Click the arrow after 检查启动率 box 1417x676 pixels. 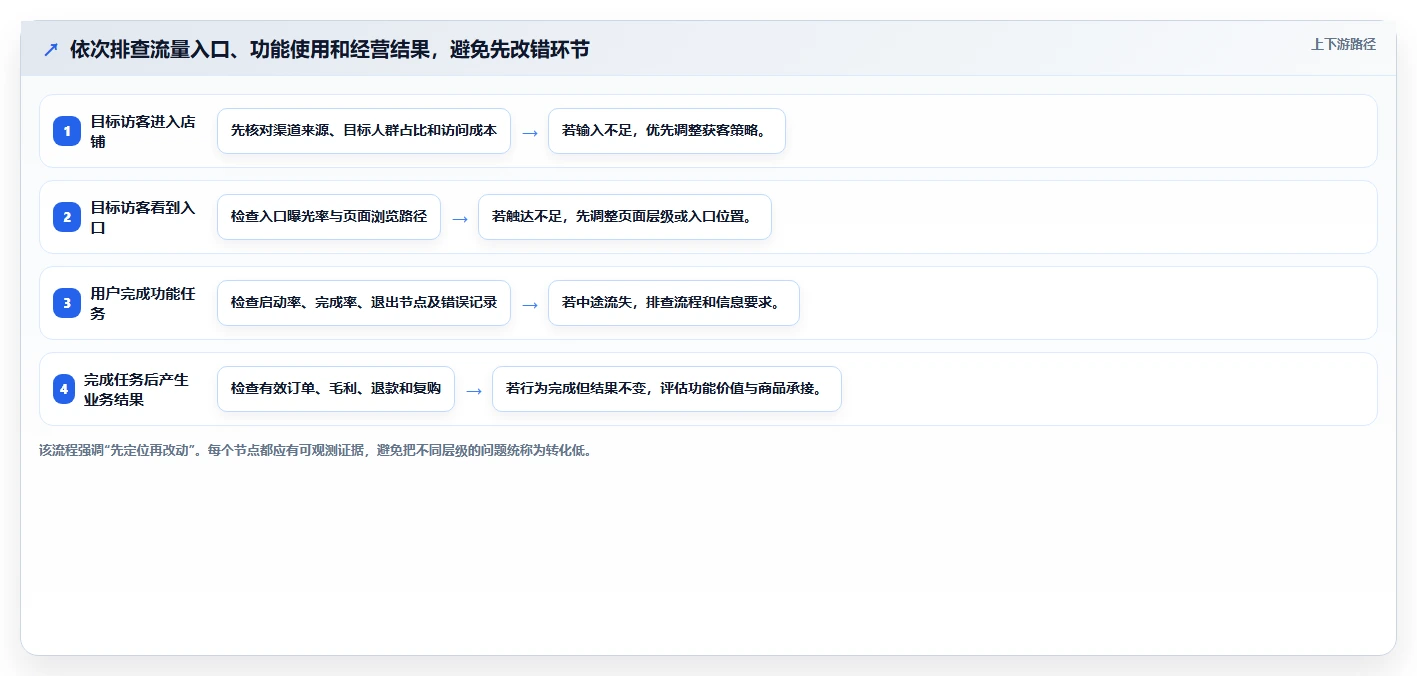tap(530, 304)
